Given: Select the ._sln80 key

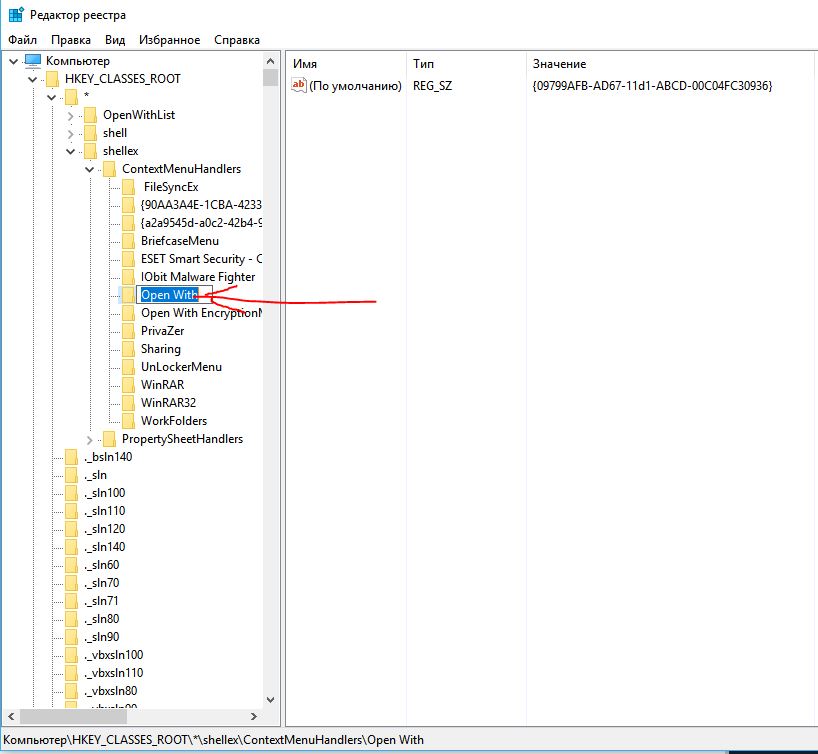Looking at the screenshot, I should pyautogui.click(x=101, y=619).
